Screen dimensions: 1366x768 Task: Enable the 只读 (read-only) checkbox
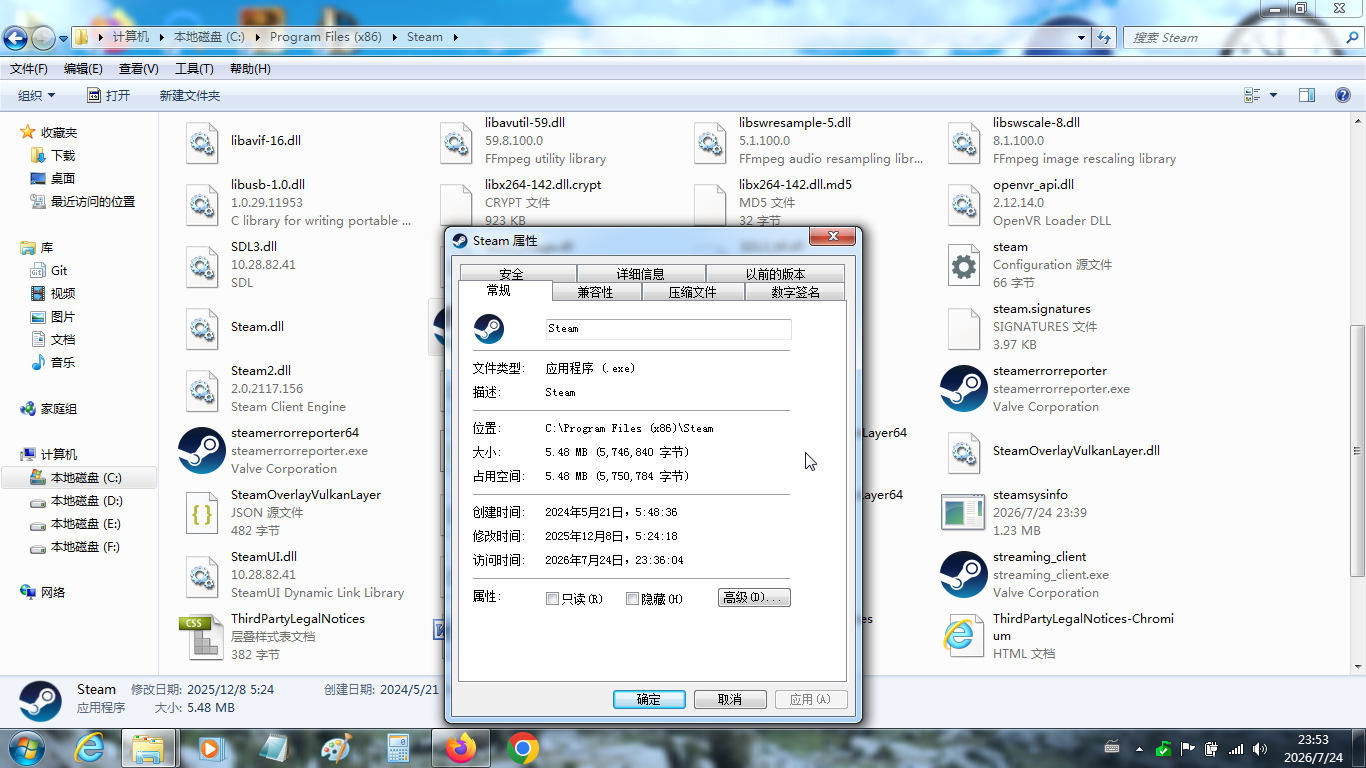tap(552, 599)
